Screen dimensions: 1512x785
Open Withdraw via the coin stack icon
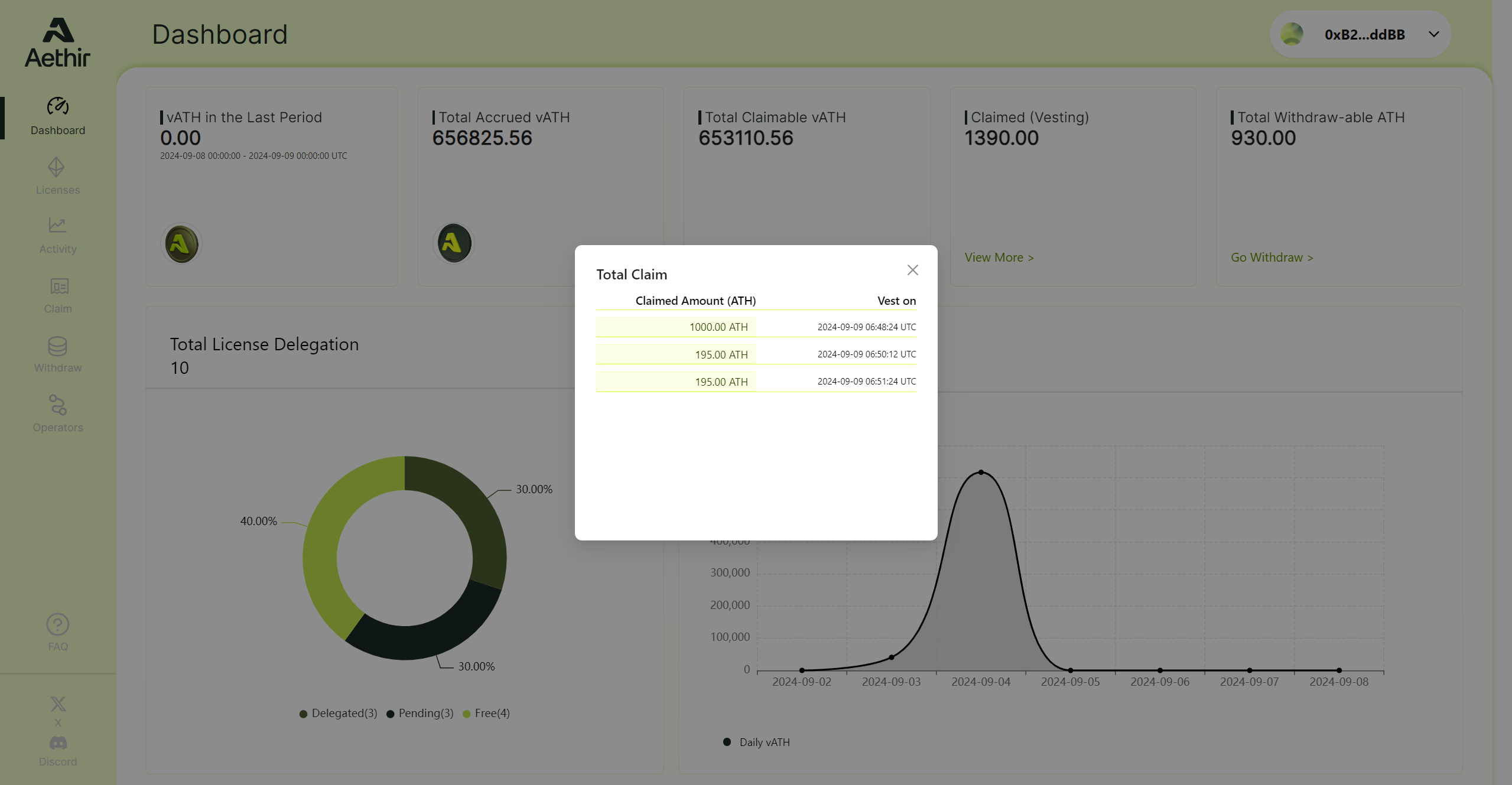tap(57, 346)
